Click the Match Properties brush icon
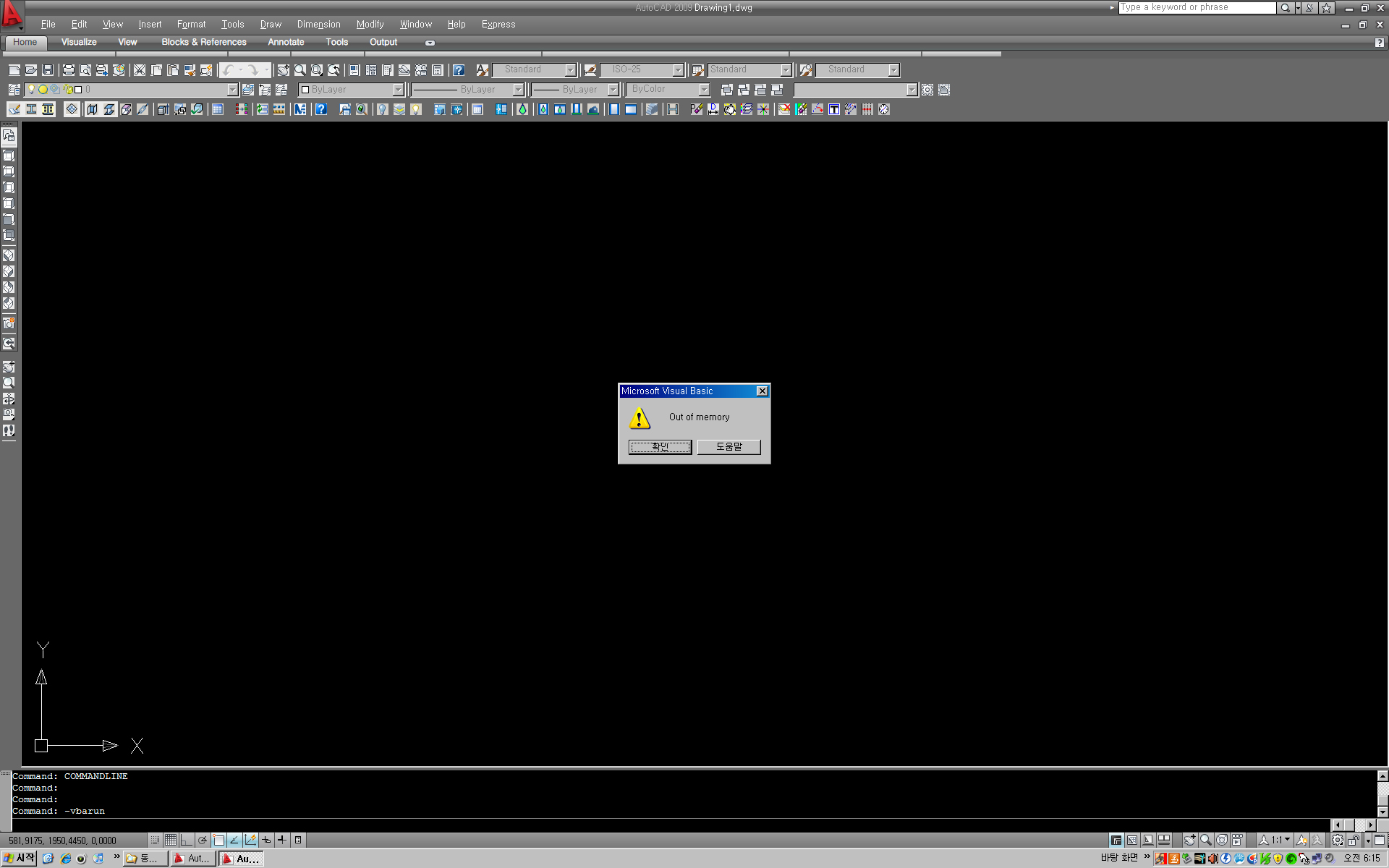Viewport: 1389px width, 868px height. [190, 70]
